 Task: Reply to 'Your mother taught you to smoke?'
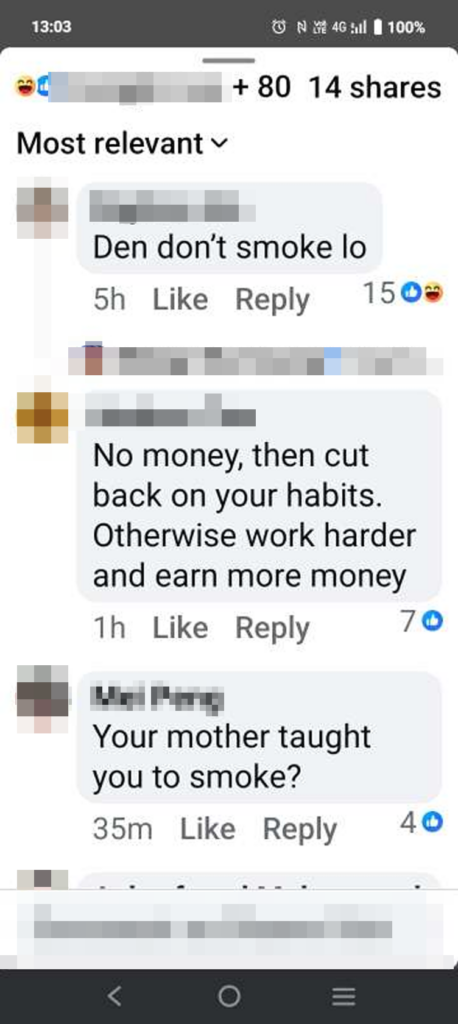coord(300,829)
